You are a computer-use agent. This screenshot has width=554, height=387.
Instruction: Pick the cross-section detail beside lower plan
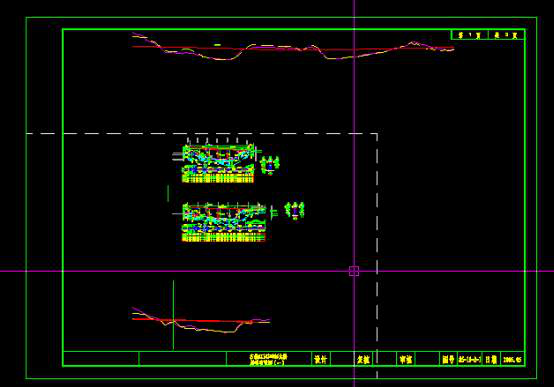294,211
